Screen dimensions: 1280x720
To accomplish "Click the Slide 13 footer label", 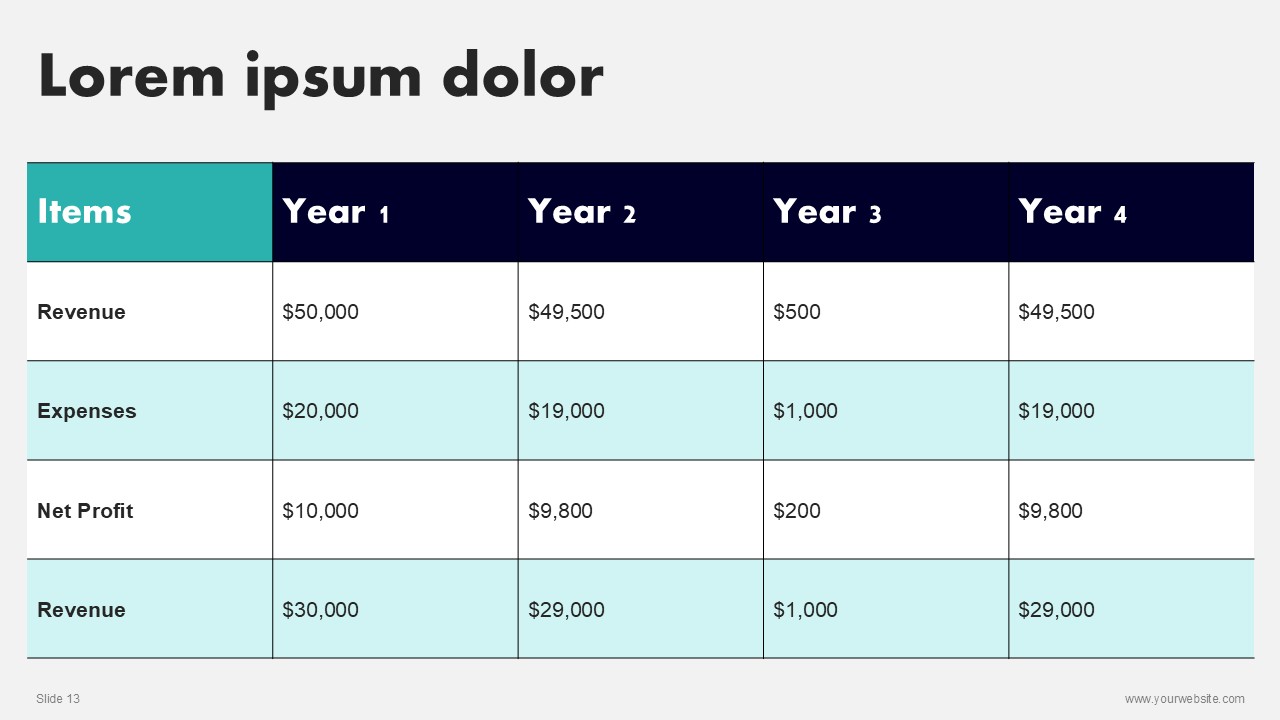I will tap(58, 699).
